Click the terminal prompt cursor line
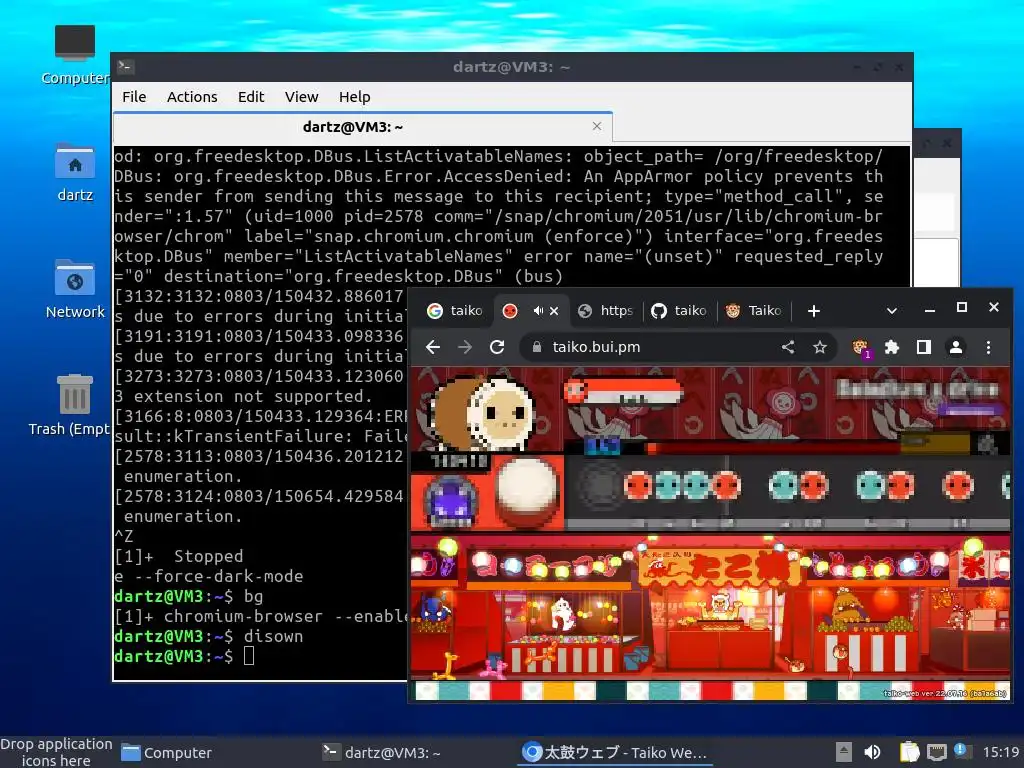 click(184, 656)
